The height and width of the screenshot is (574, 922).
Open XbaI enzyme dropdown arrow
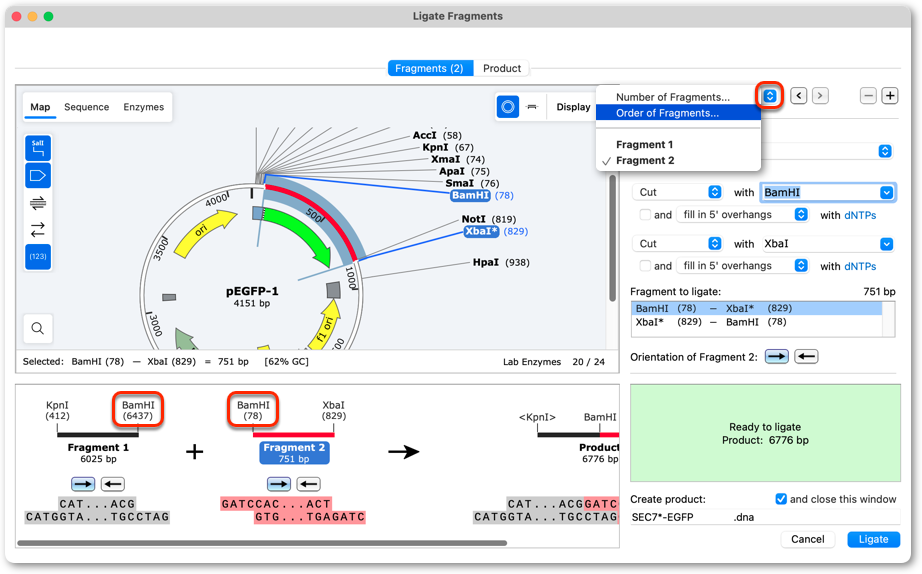886,243
